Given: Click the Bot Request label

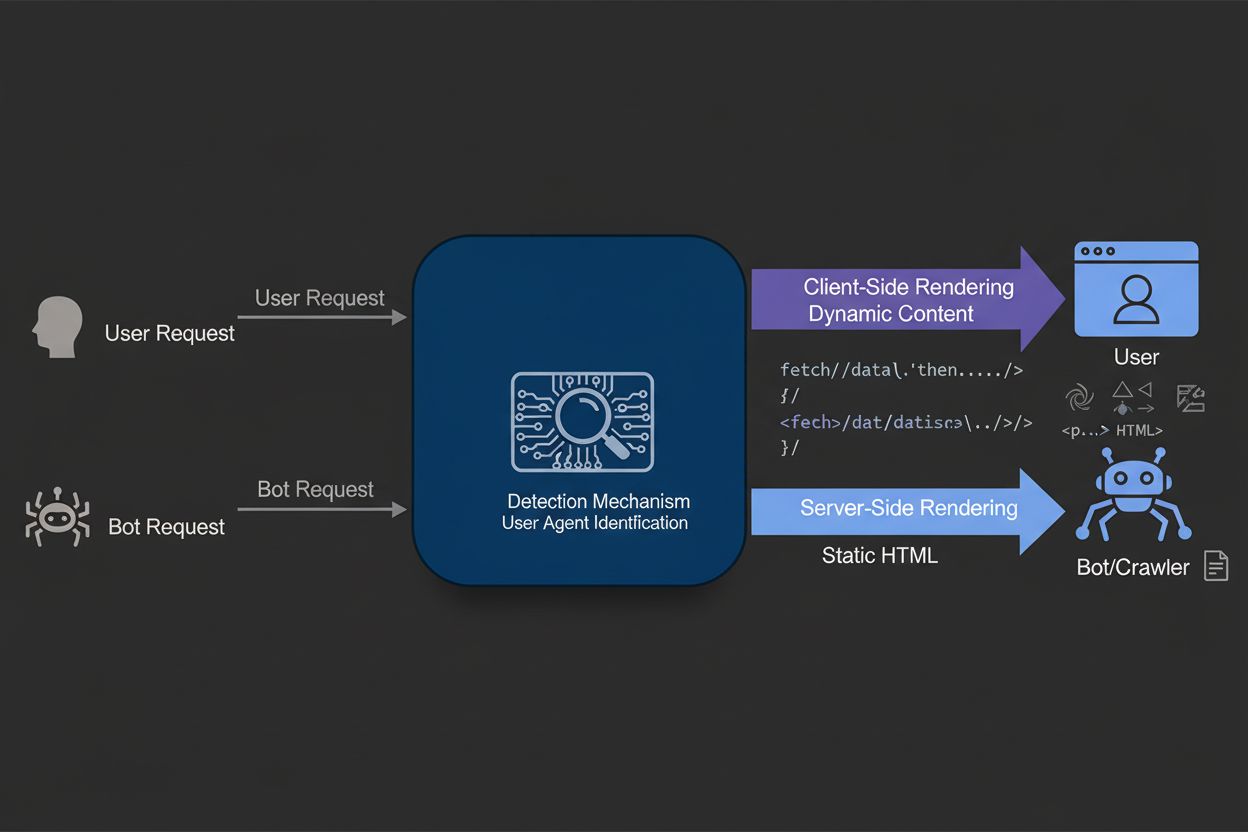Looking at the screenshot, I should pos(168,527).
